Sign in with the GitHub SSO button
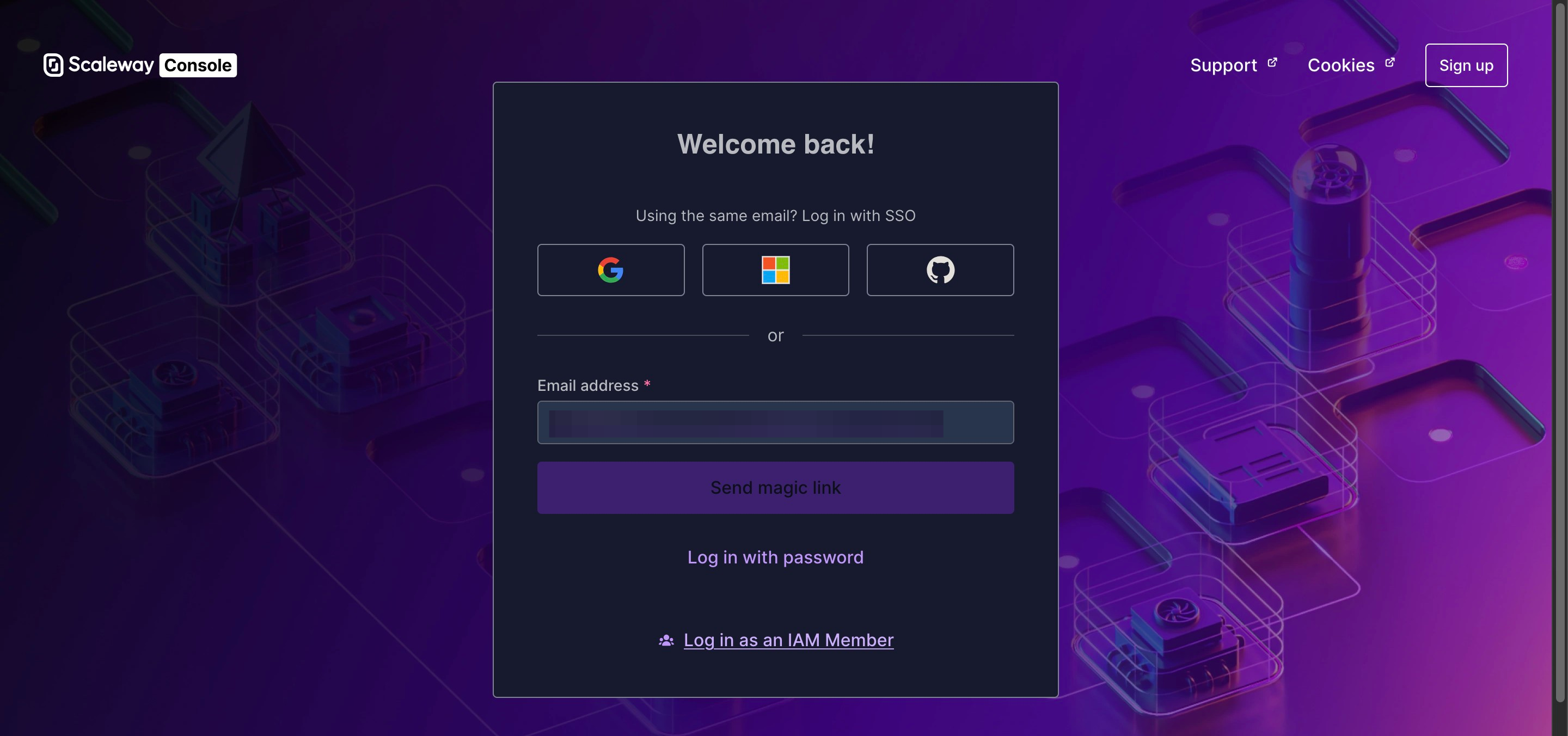The image size is (1568, 736). point(940,269)
